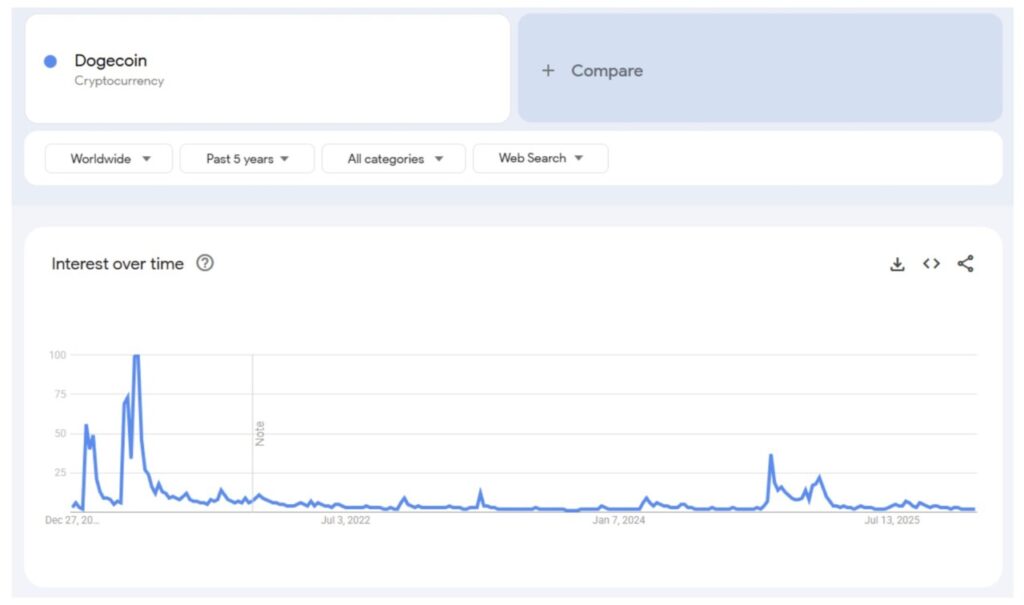1024x605 pixels.
Task: Click the Cryptocurrency subtitle under Dogecoin
Action: tap(119, 81)
